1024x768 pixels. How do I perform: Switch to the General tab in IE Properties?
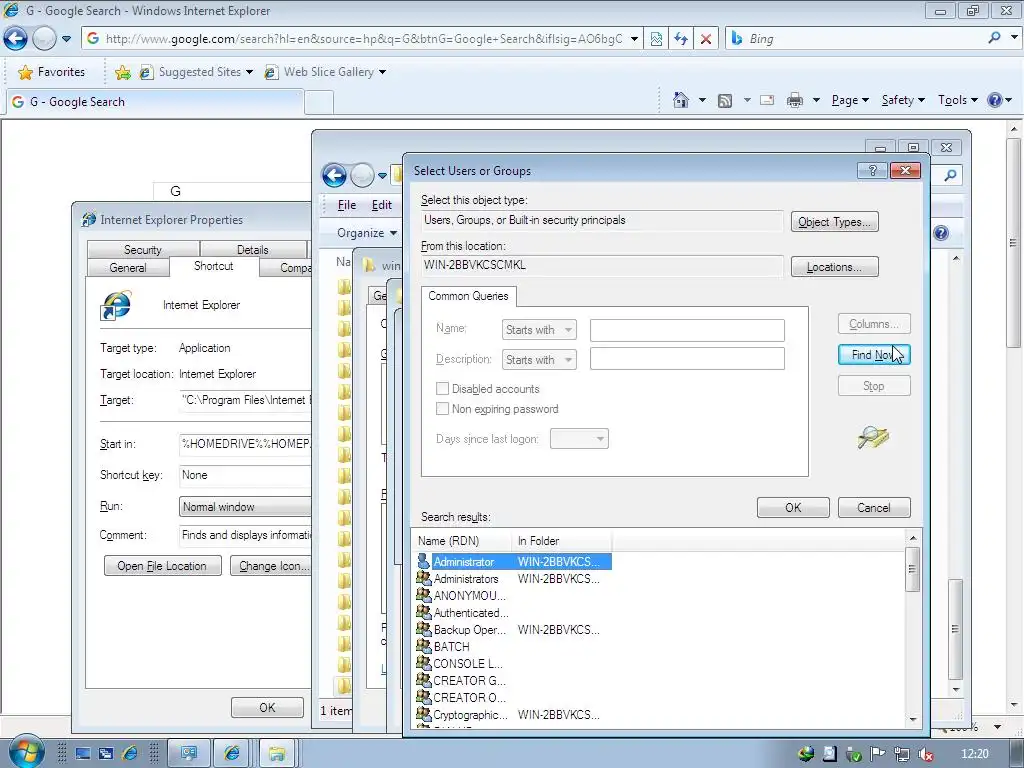click(x=127, y=267)
